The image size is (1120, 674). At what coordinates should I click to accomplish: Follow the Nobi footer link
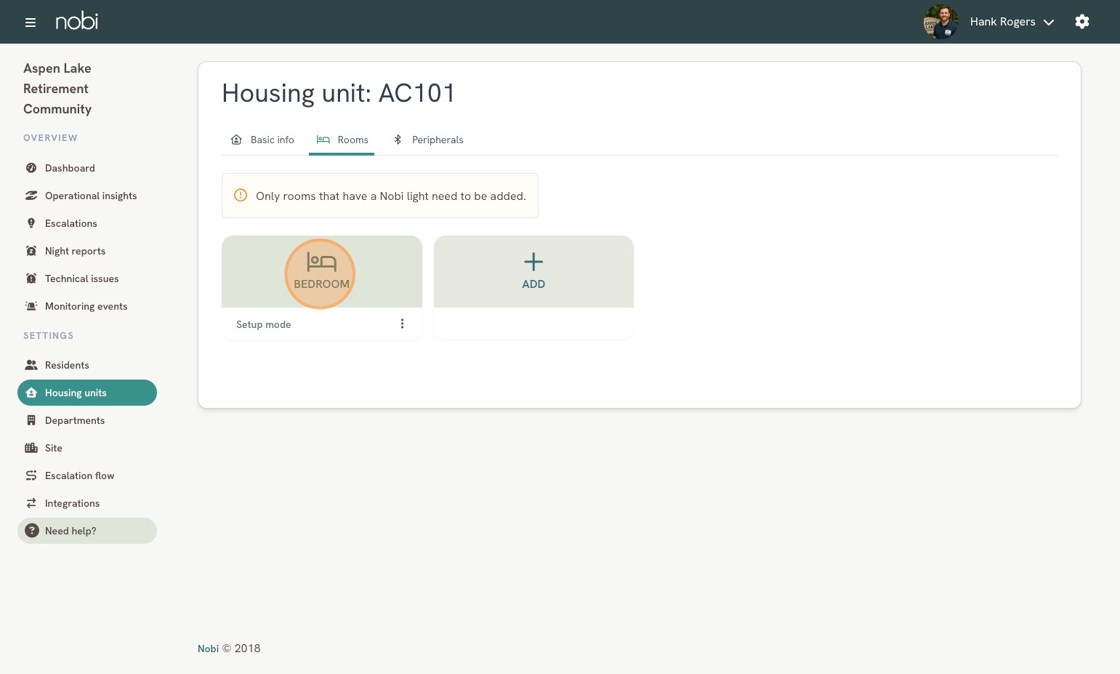click(208, 648)
